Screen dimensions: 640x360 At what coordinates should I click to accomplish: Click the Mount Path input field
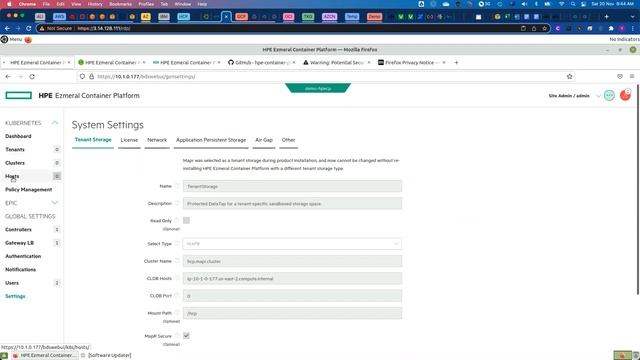(292, 313)
